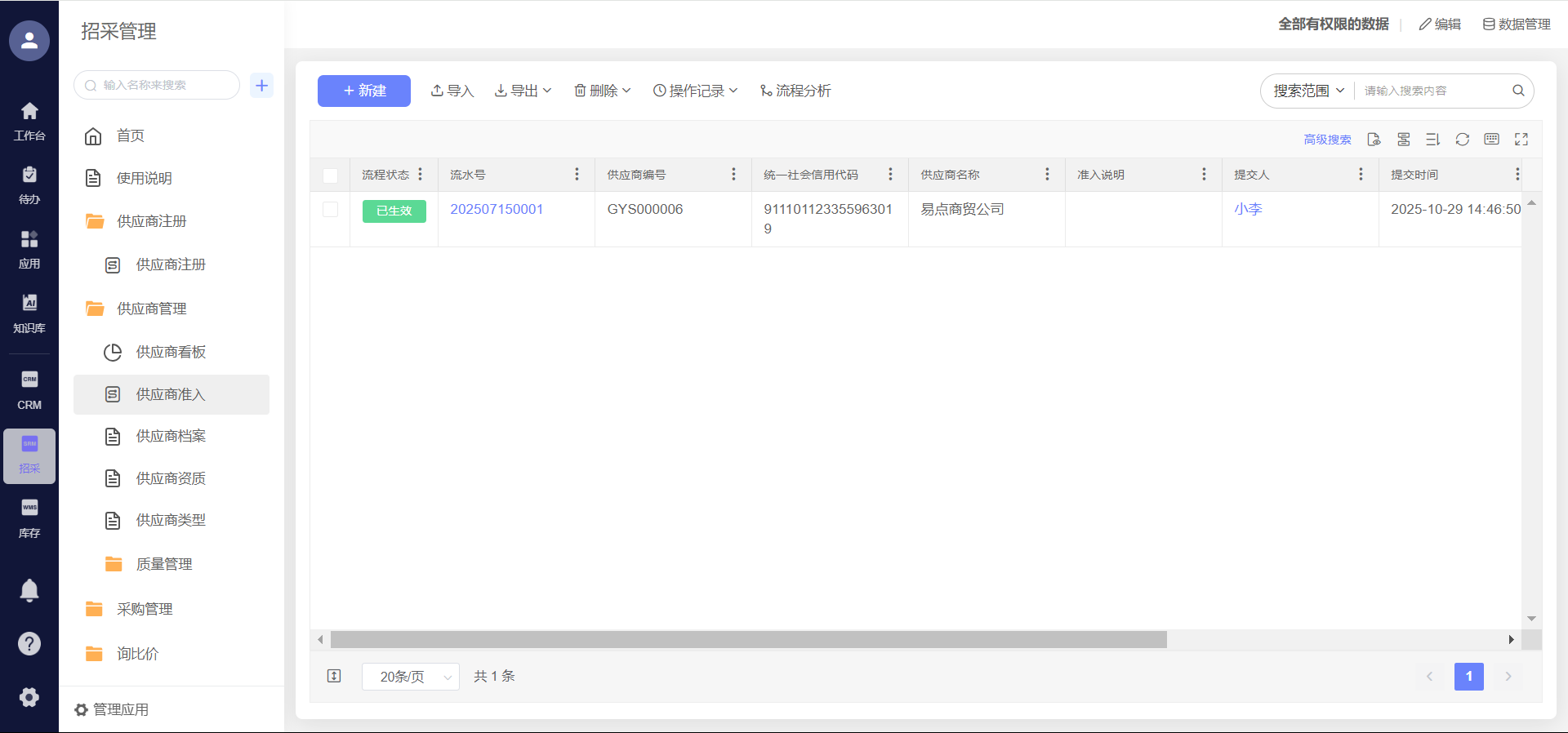Click the refresh icon in table toolbar
The image size is (1568, 733).
(x=1462, y=140)
